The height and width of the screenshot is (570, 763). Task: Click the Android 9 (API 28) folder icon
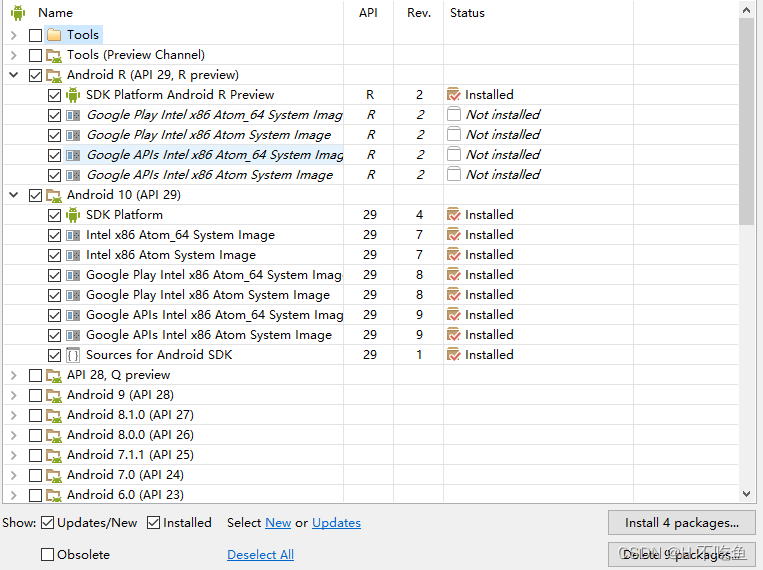point(54,395)
